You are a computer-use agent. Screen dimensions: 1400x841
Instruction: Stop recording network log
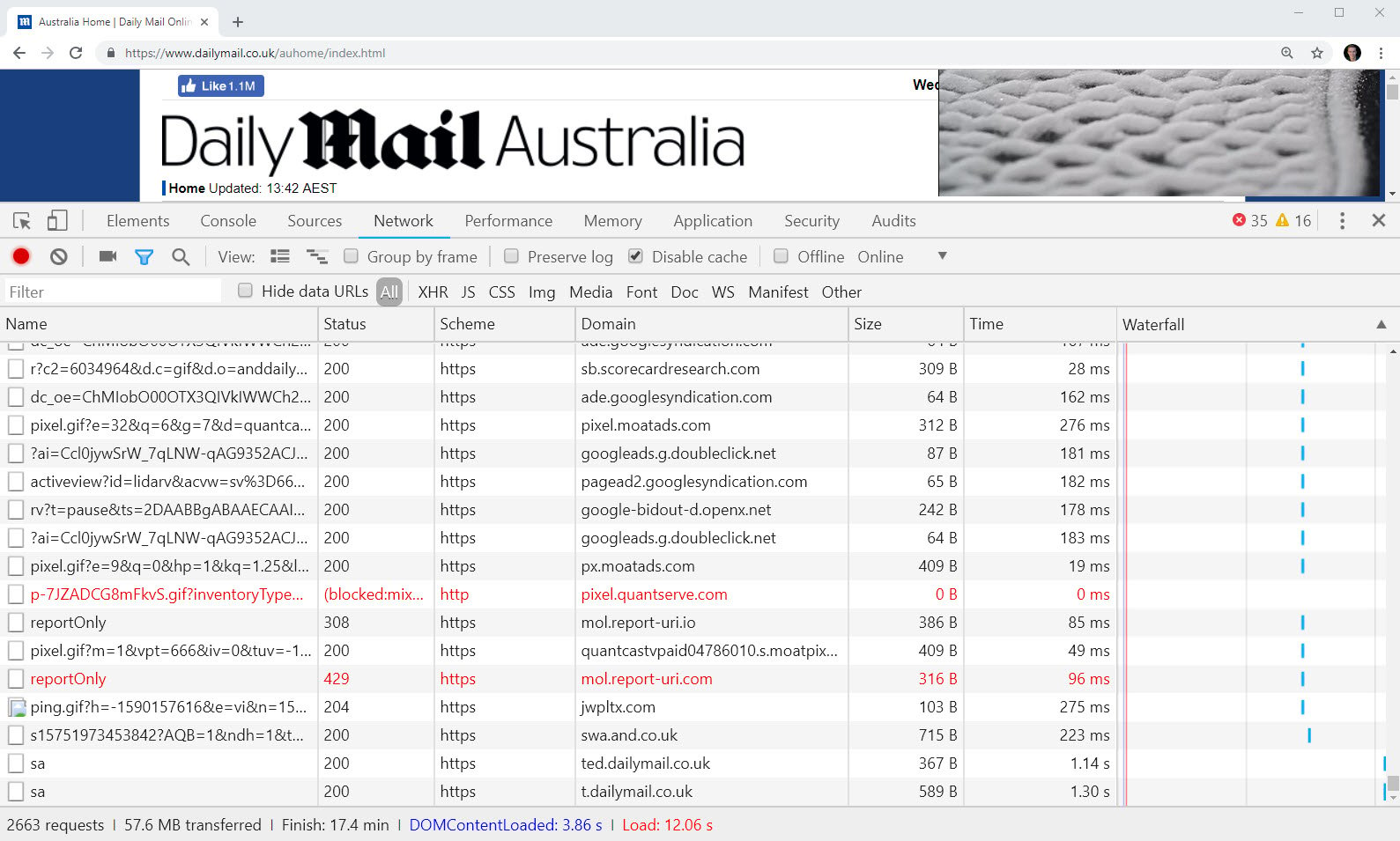click(x=21, y=256)
